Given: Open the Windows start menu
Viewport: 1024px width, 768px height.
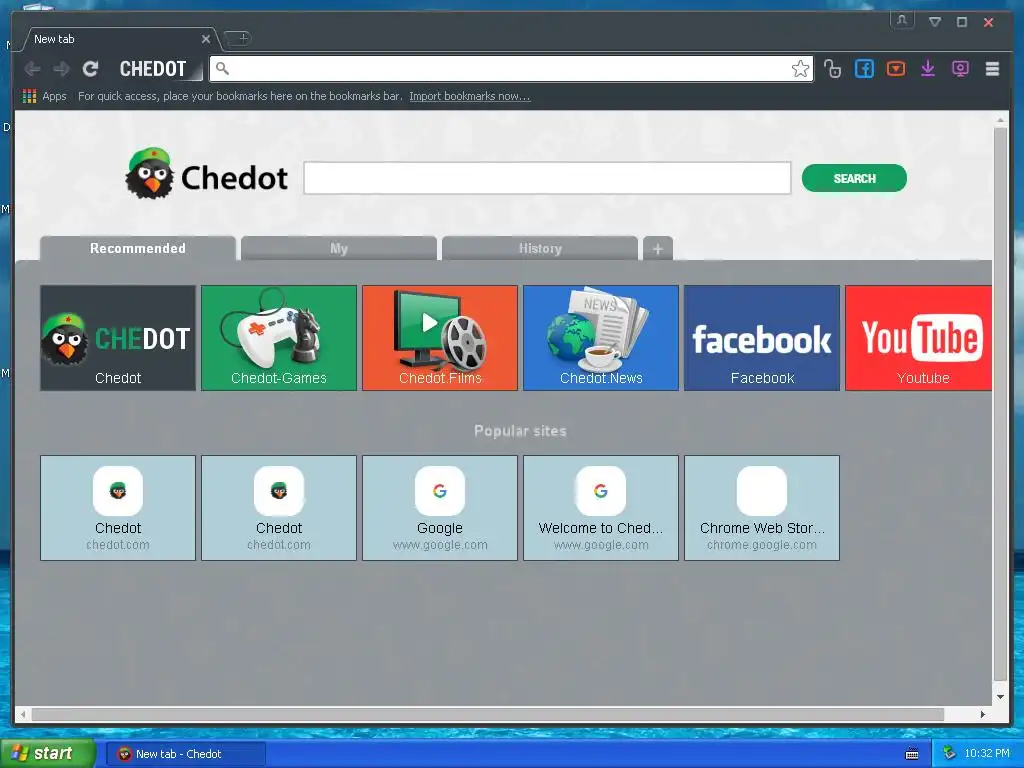Looking at the screenshot, I should pos(47,754).
